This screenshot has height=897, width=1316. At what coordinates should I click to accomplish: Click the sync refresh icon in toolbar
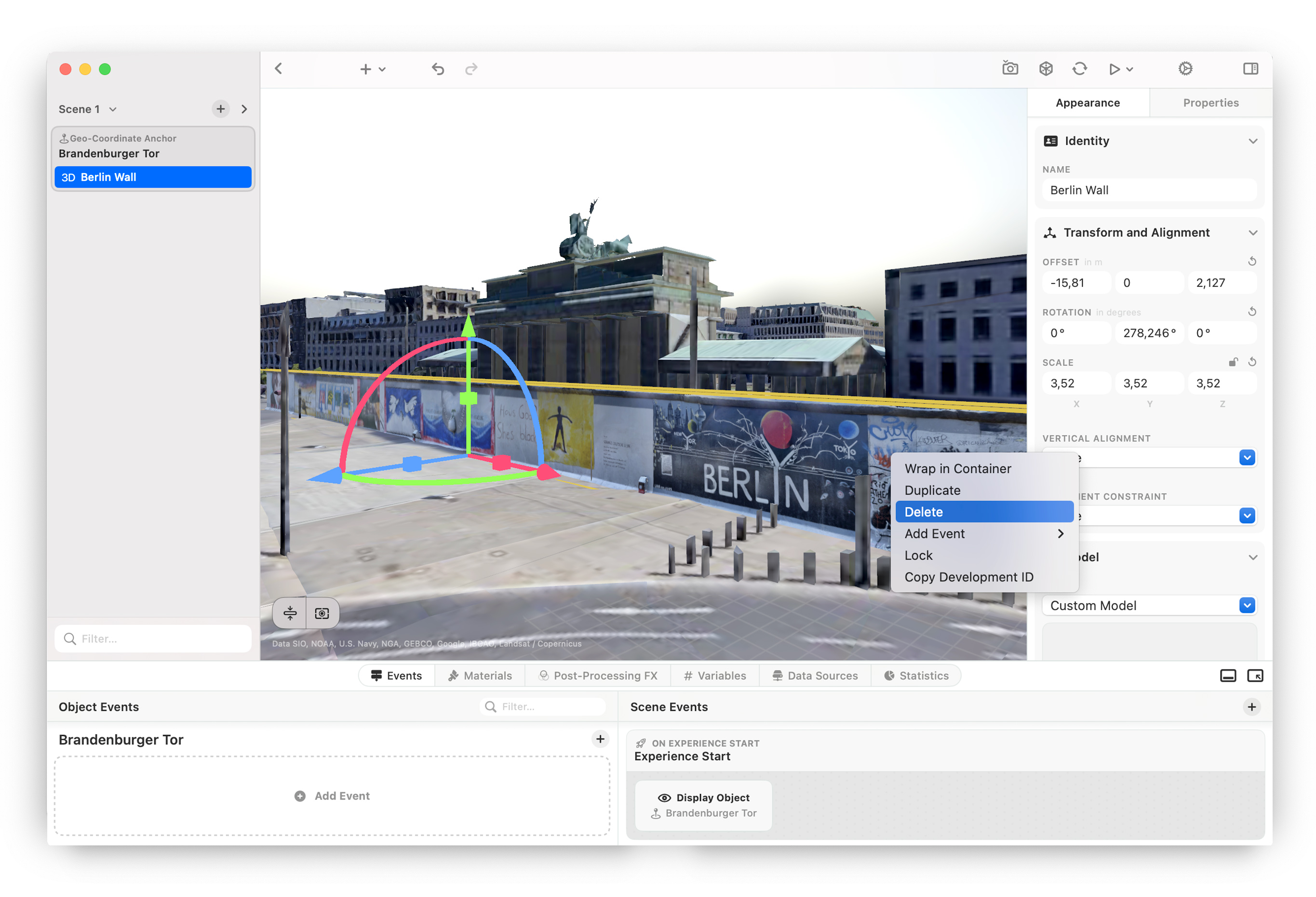click(x=1079, y=68)
